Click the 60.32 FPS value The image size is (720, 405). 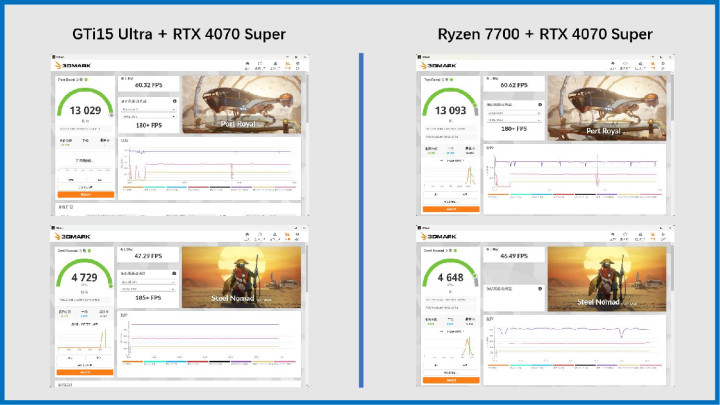tap(148, 85)
